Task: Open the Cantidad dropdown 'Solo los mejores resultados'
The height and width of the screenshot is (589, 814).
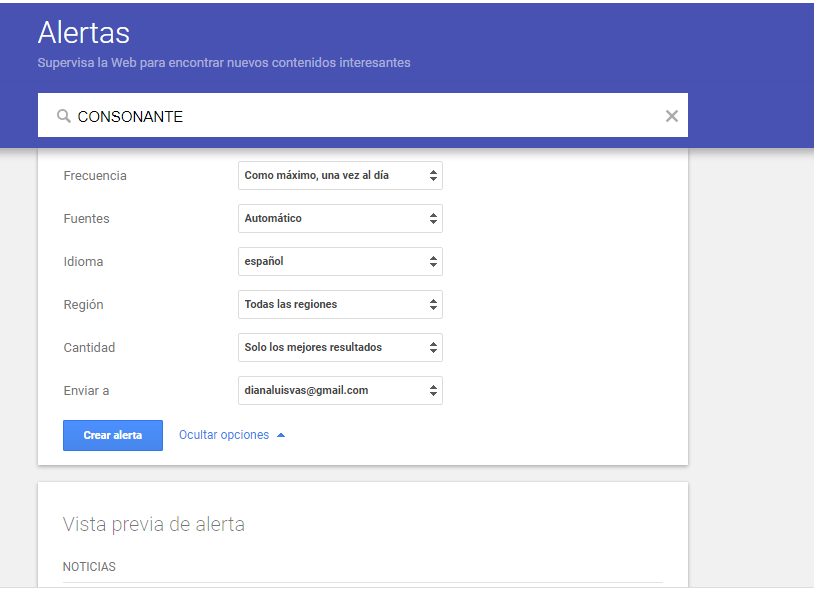Action: tap(340, 347)
